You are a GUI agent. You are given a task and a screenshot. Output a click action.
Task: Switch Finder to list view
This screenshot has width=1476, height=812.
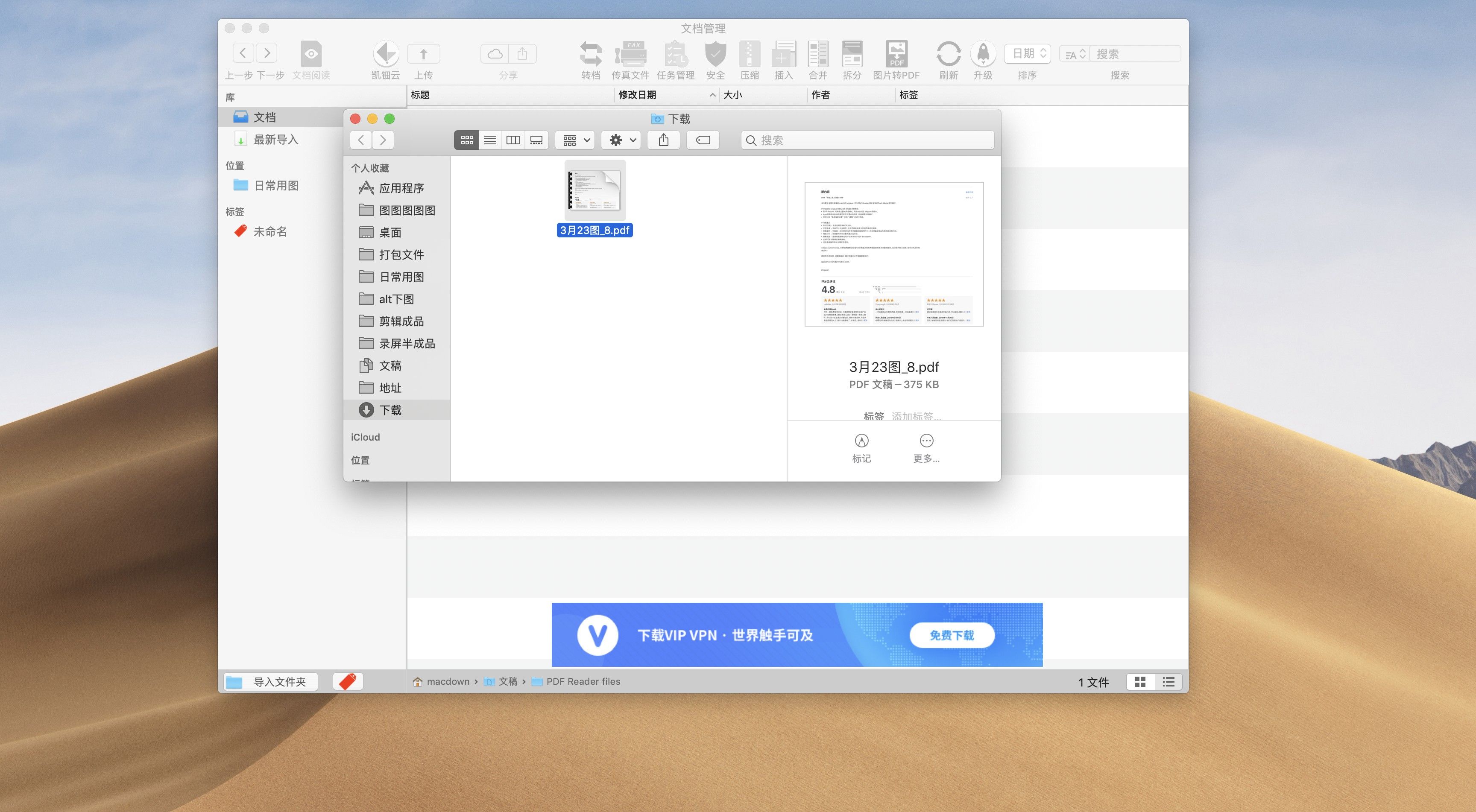pyautogui.click(x=490, y=140)
